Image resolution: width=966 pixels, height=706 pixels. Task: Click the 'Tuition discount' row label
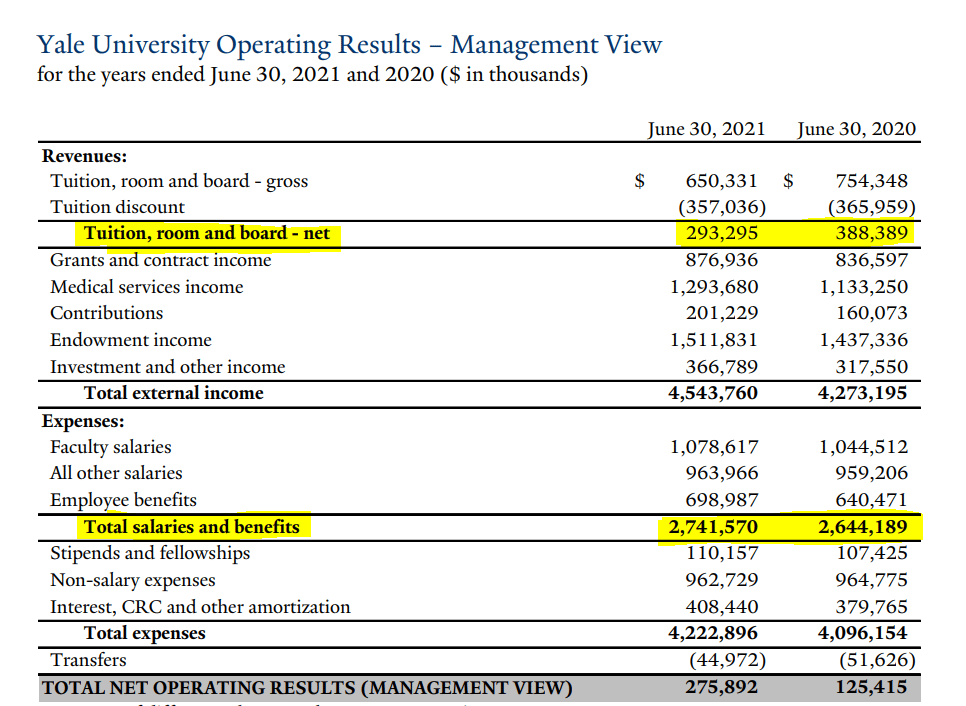pyautogui.click(x=117, y=207)
